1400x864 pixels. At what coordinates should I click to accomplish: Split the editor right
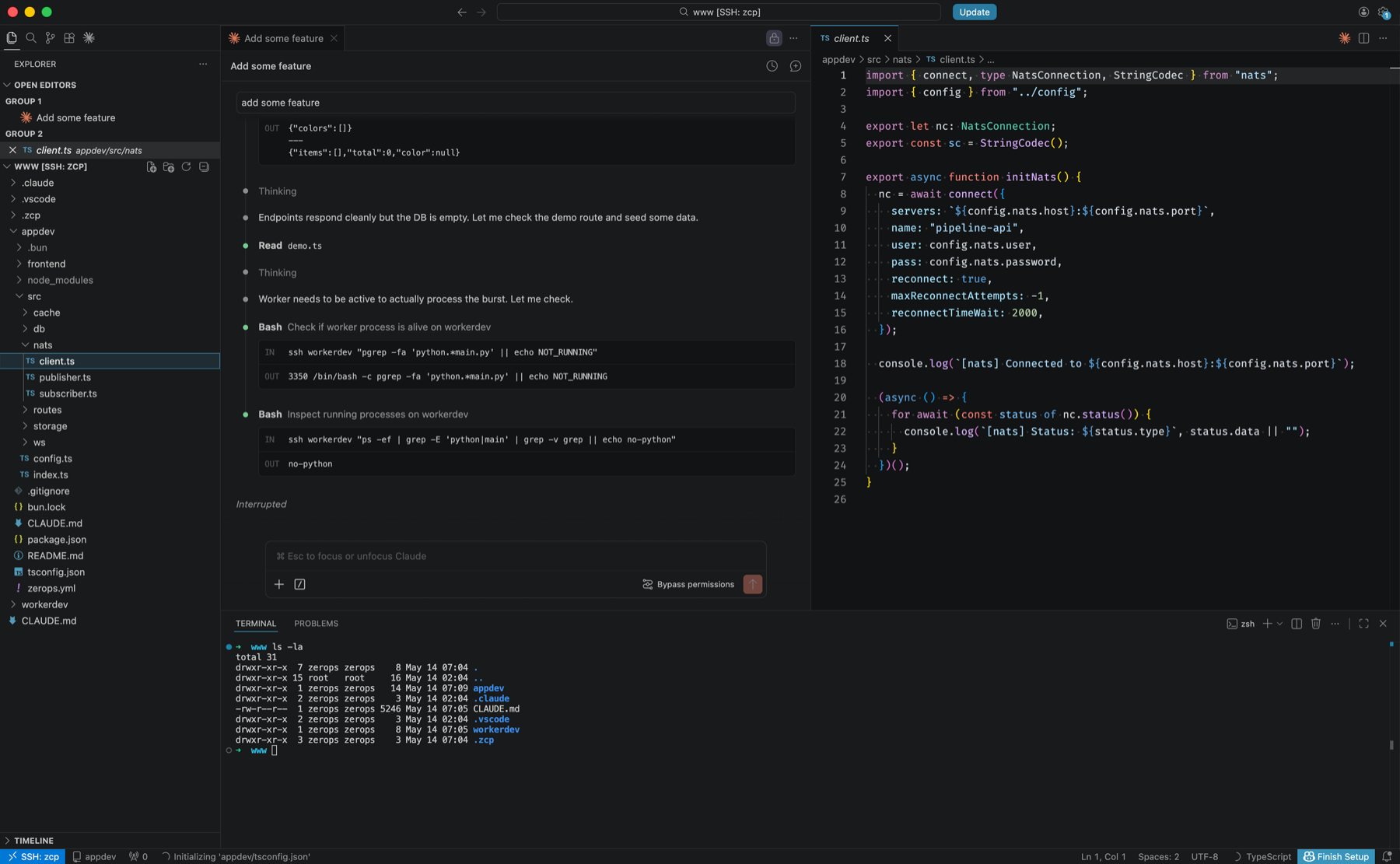point(1363,38)
